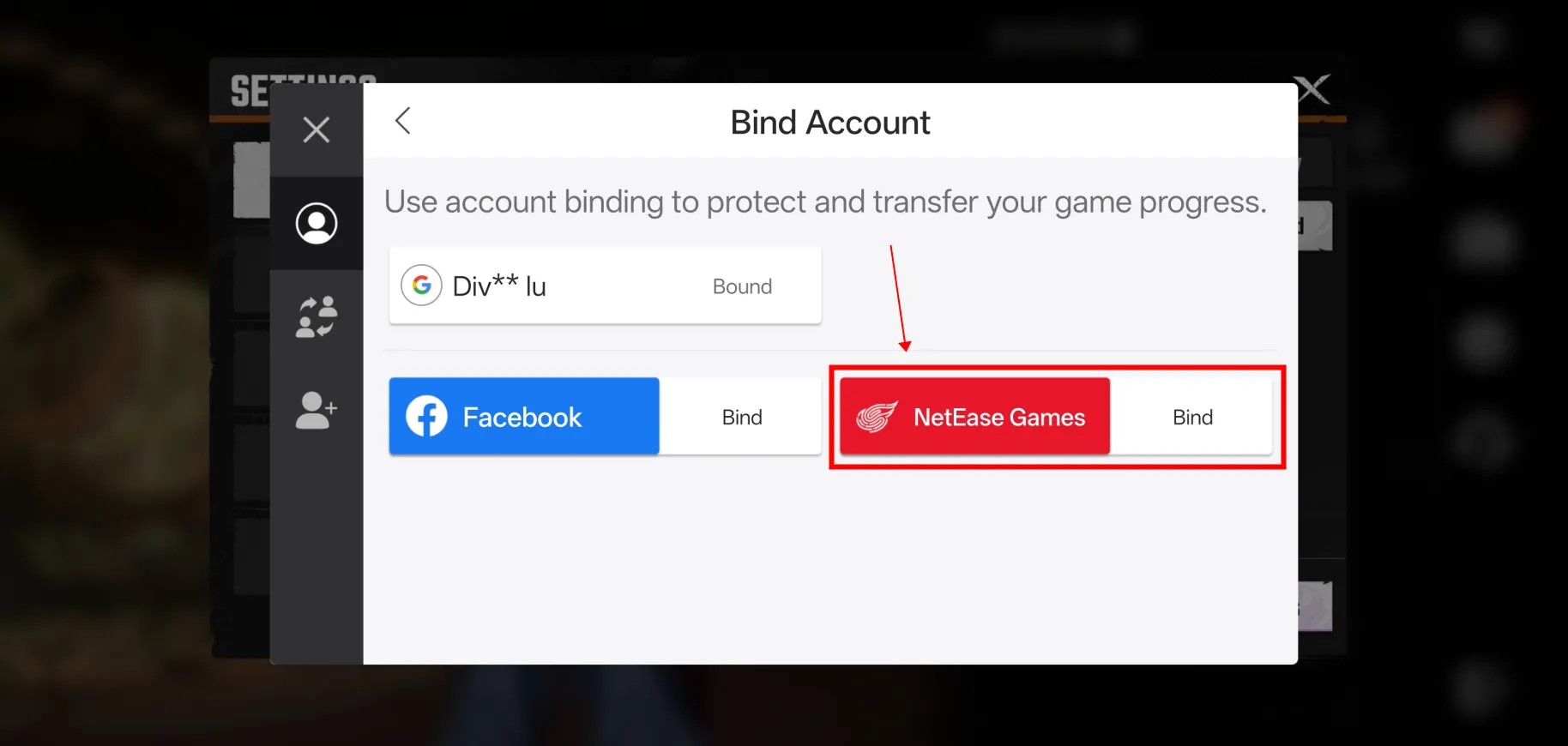Click the NetEase Games label text
1568x746 pixels.
click(x=999, y=418)
